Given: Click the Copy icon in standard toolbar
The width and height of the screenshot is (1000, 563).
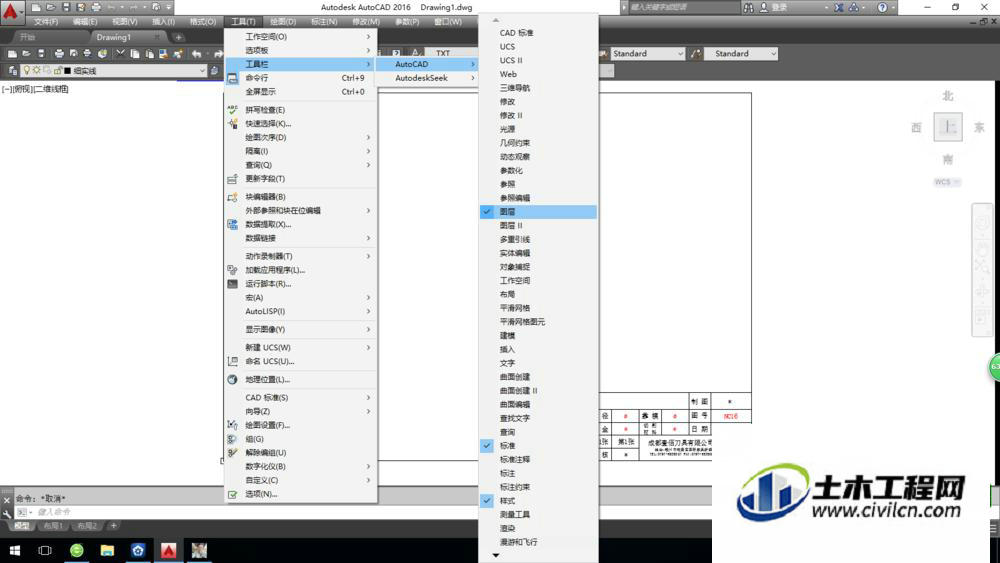Looking at the screenshot, I should [x=135, y=54].
